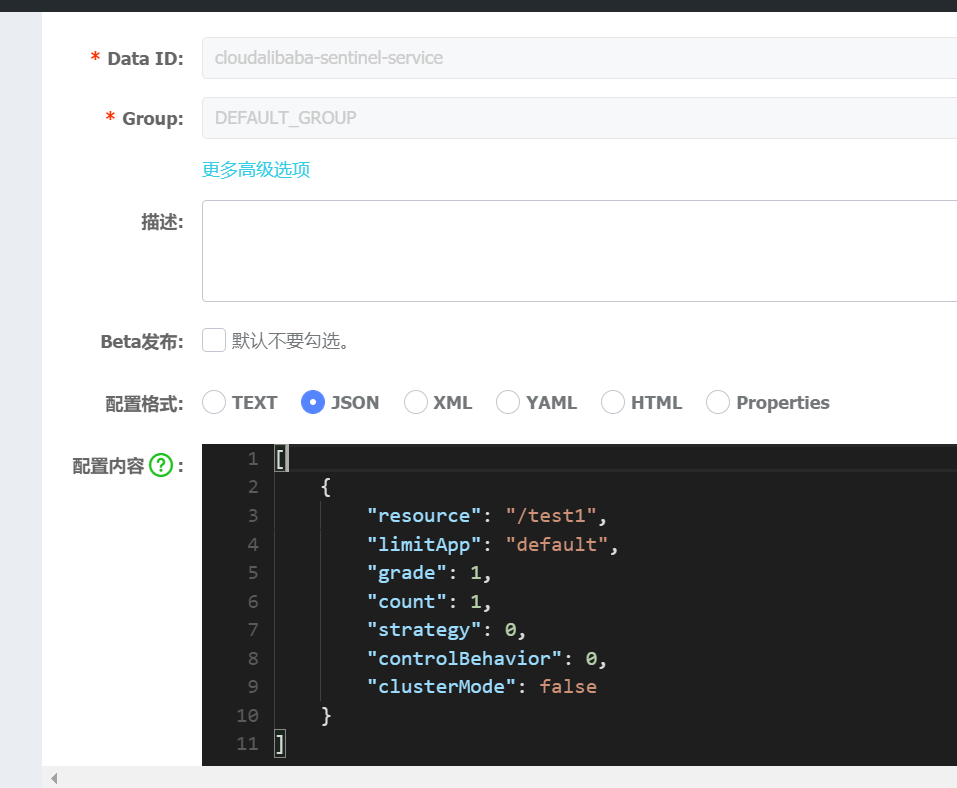This screenshot has height=788, width=957.
Task: Enable the Beta发布 checkbox
Action: (214, 341)
